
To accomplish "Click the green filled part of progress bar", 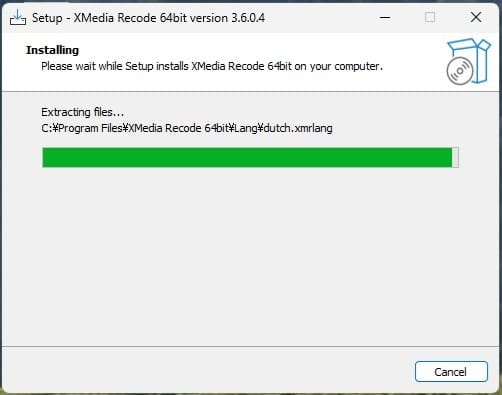I will (247, 158).
